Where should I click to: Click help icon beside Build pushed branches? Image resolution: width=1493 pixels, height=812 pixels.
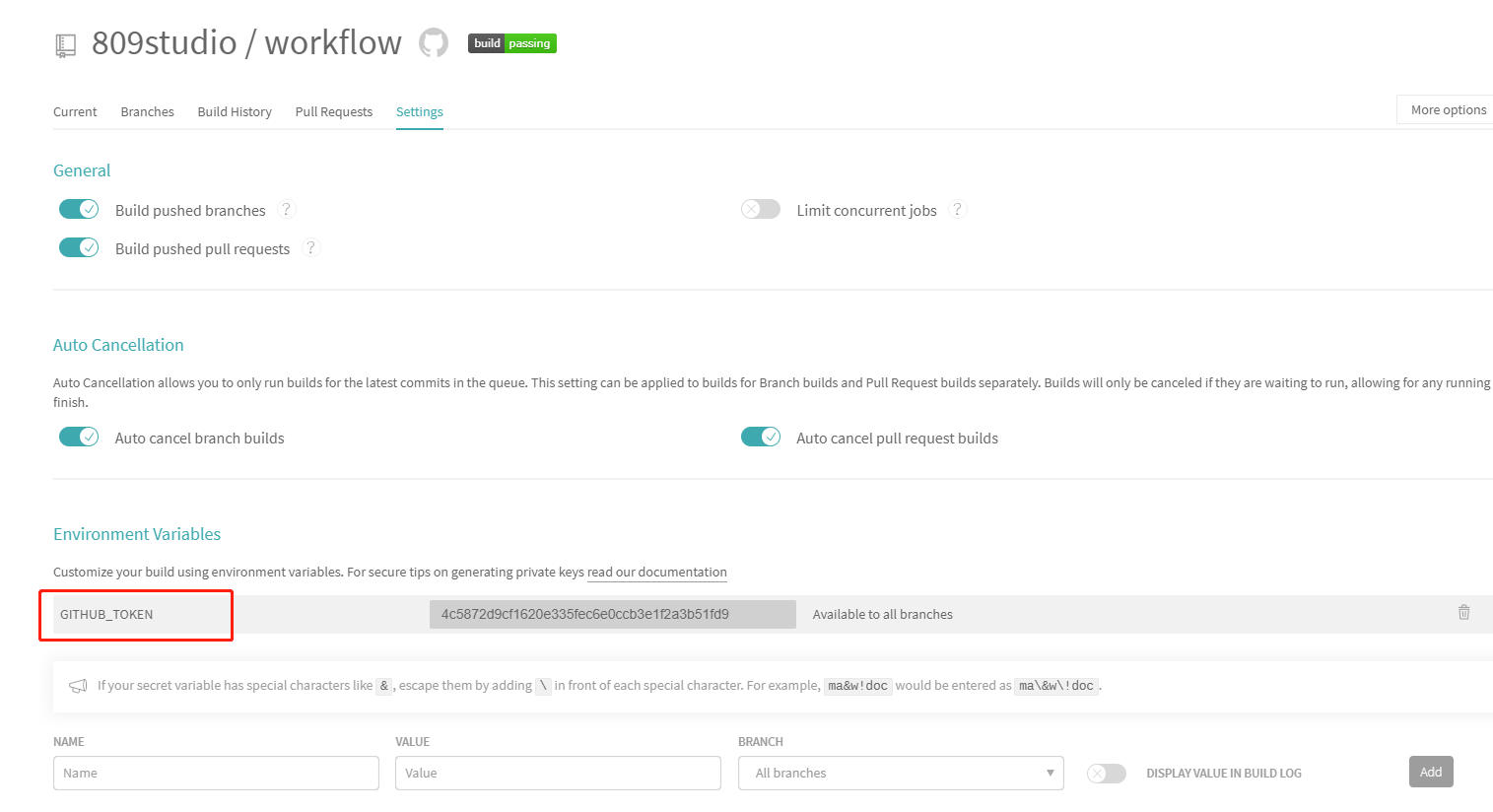(287, 209)
